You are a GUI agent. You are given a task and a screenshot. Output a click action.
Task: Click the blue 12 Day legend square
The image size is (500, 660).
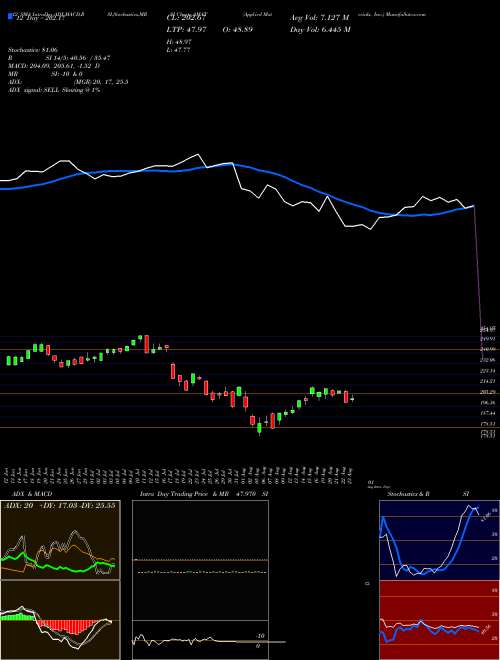[10, 17]
